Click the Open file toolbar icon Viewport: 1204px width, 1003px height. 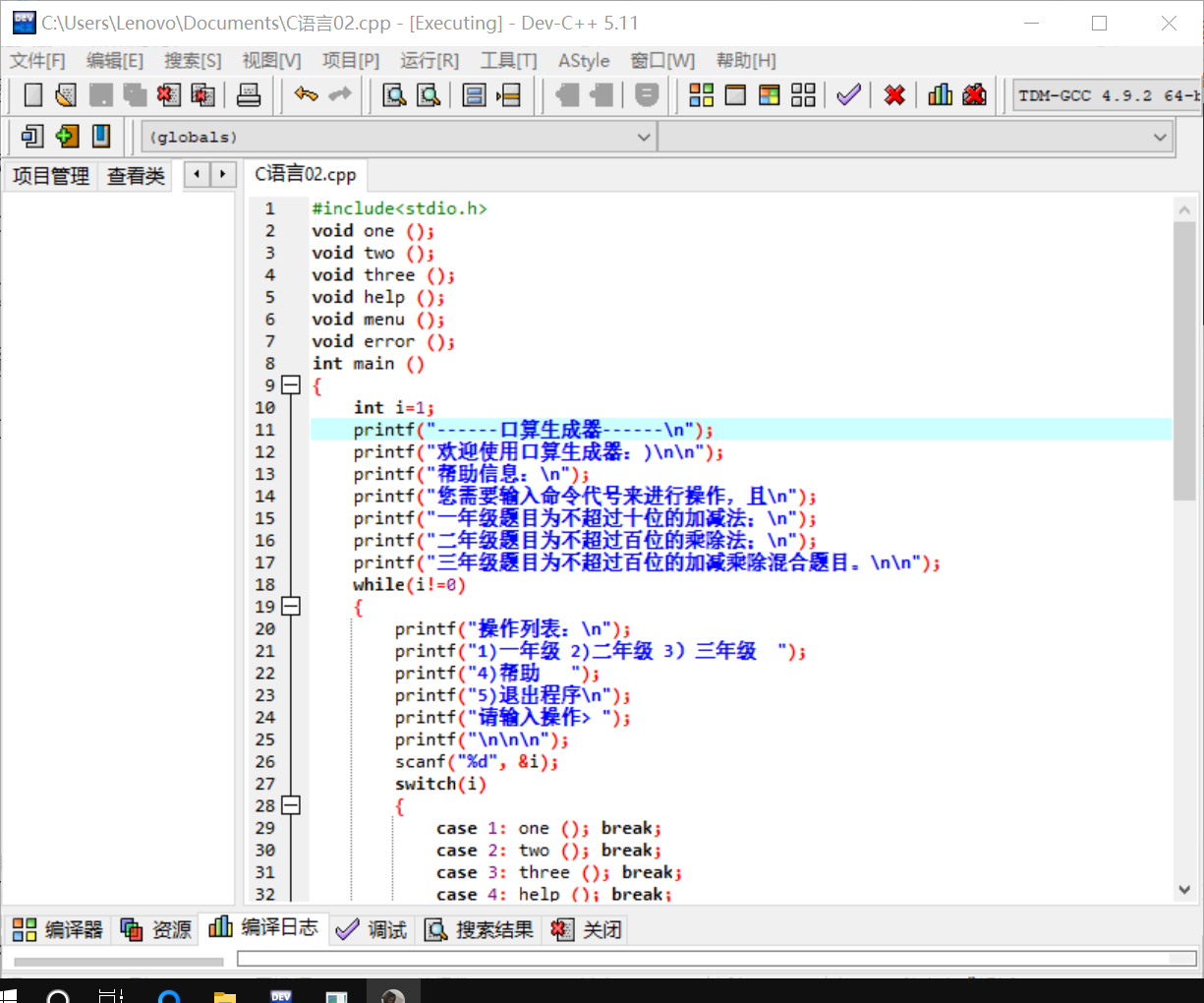pos(66,94)
